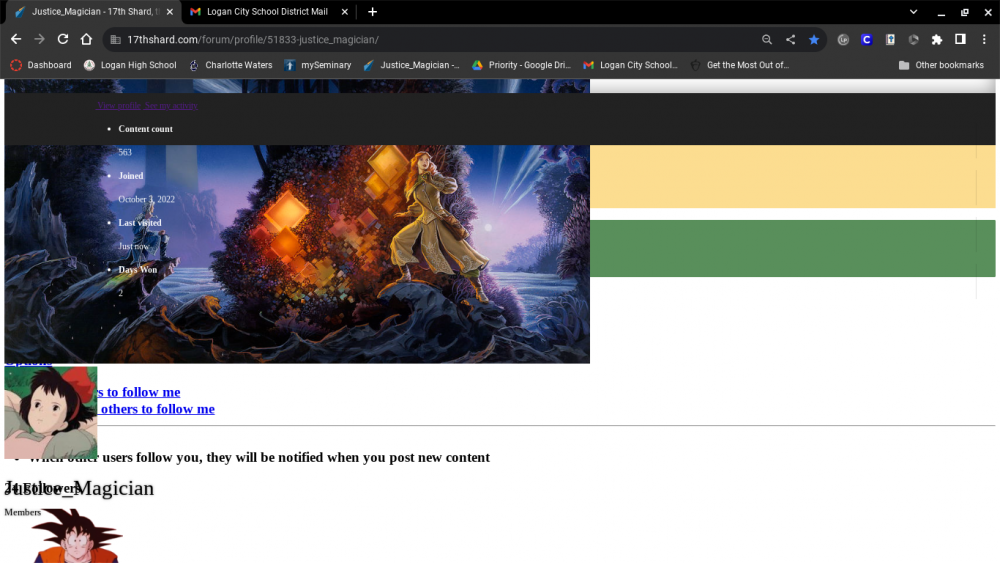This screenshot has height=563, width=1000.
Task: Click the green banner block
Action: [792, 249]
